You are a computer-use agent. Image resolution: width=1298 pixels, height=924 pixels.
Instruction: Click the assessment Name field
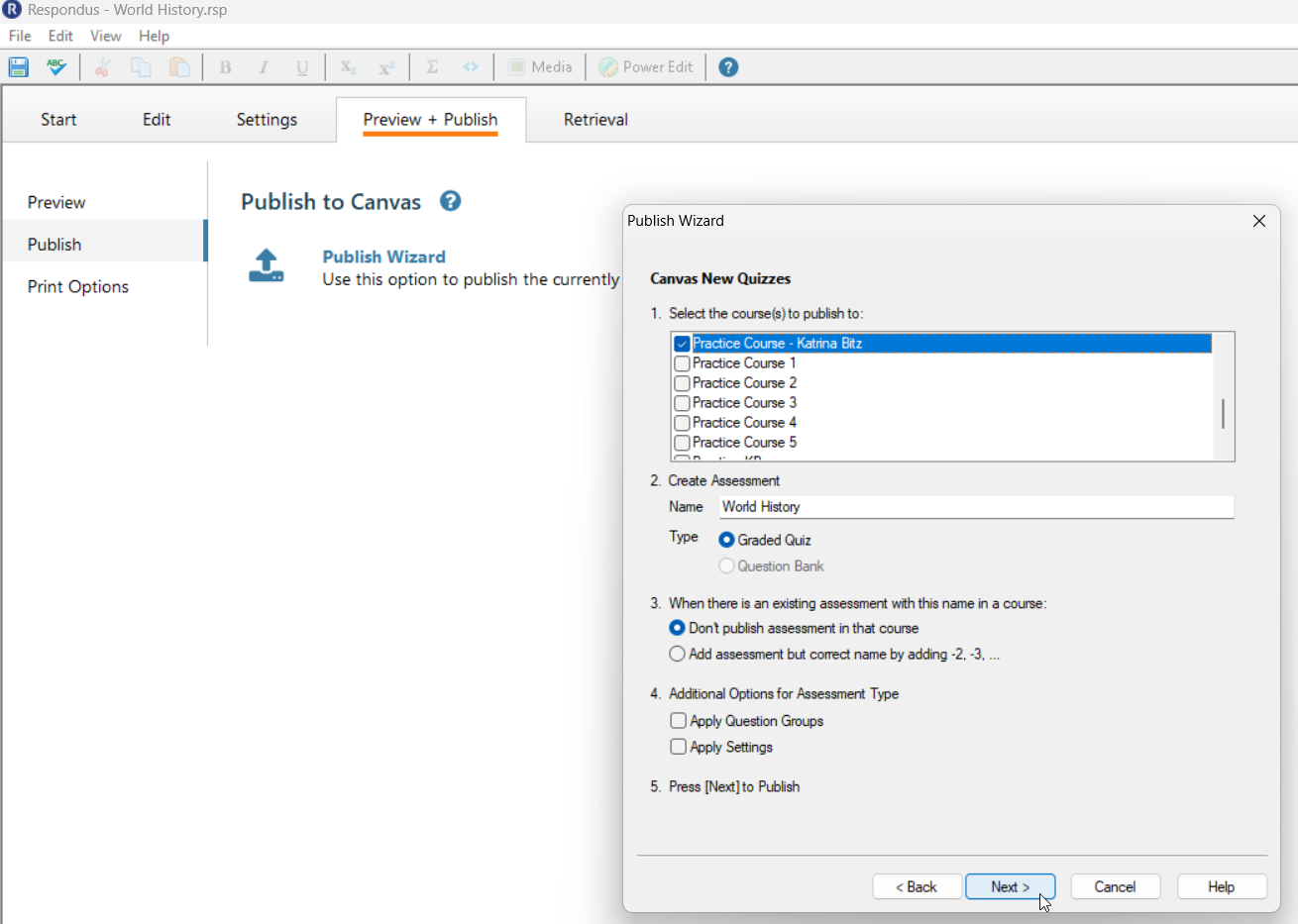click(976, 507)
